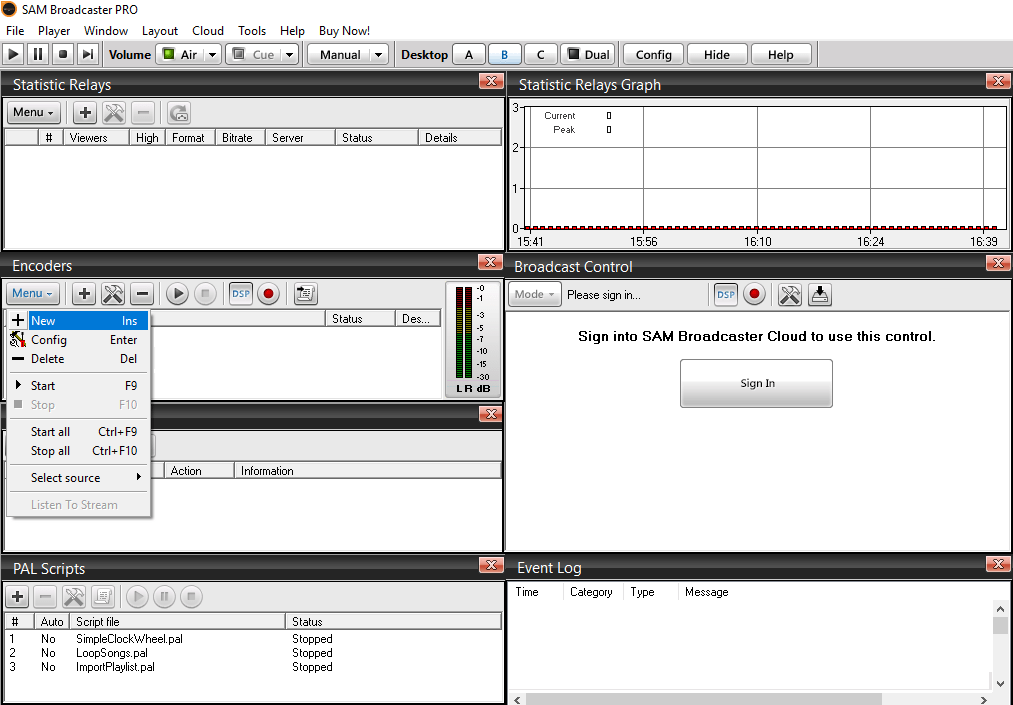This screenshot has height=705, width=1013.
Task: Select the ImportPlaylist.pal script row
Action: coord(253,667)
